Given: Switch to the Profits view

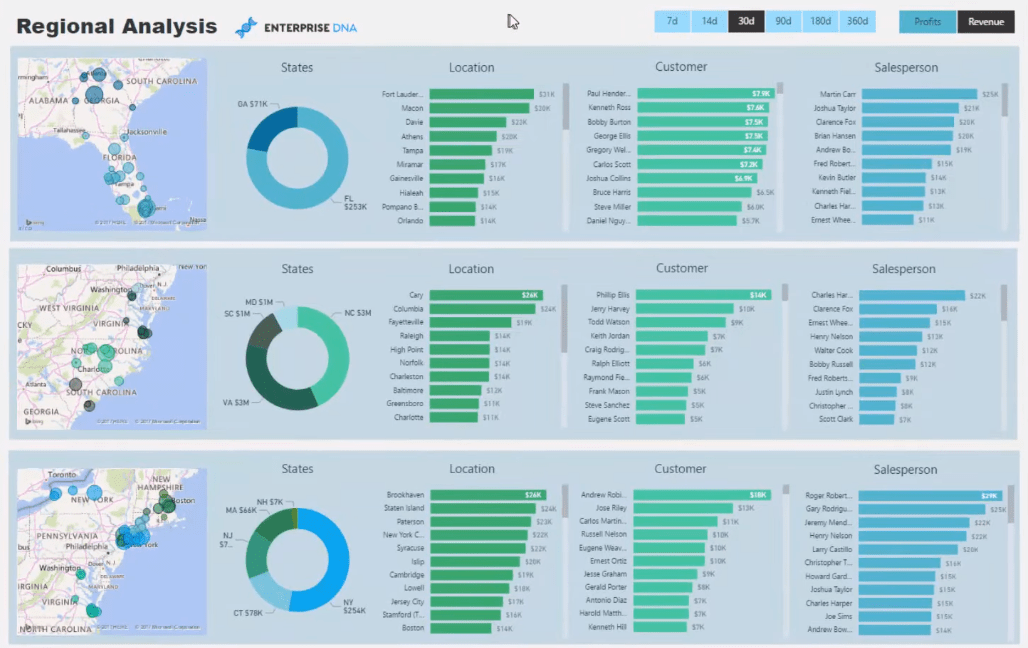Looking at the screenshot, I should click(x=927, y=22).
